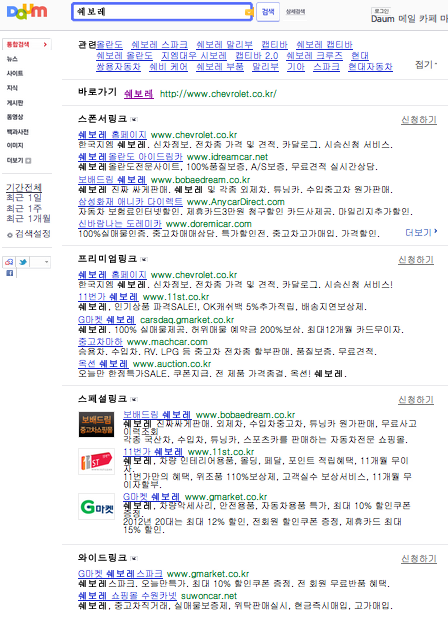The width and height of the screenshot is (448, 618).
Task: Click related search 쉐보레 크루즈
Action: pos(314,56)
